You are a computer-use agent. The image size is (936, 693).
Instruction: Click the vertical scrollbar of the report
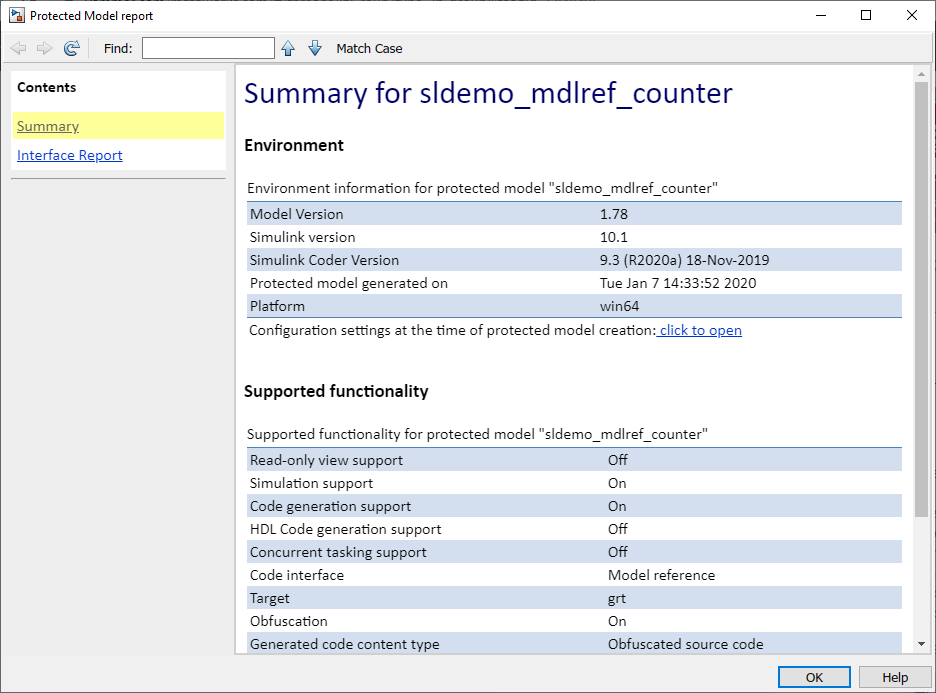click(920, 300)
